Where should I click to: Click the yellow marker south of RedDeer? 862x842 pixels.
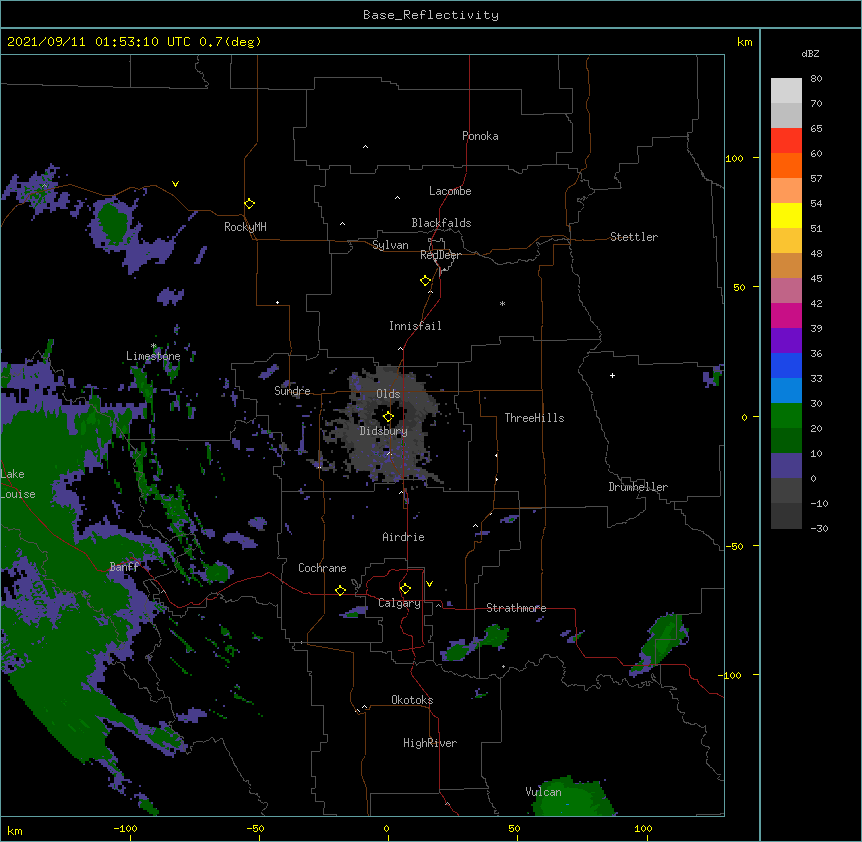pyautogui.click(x=425, y=281)
